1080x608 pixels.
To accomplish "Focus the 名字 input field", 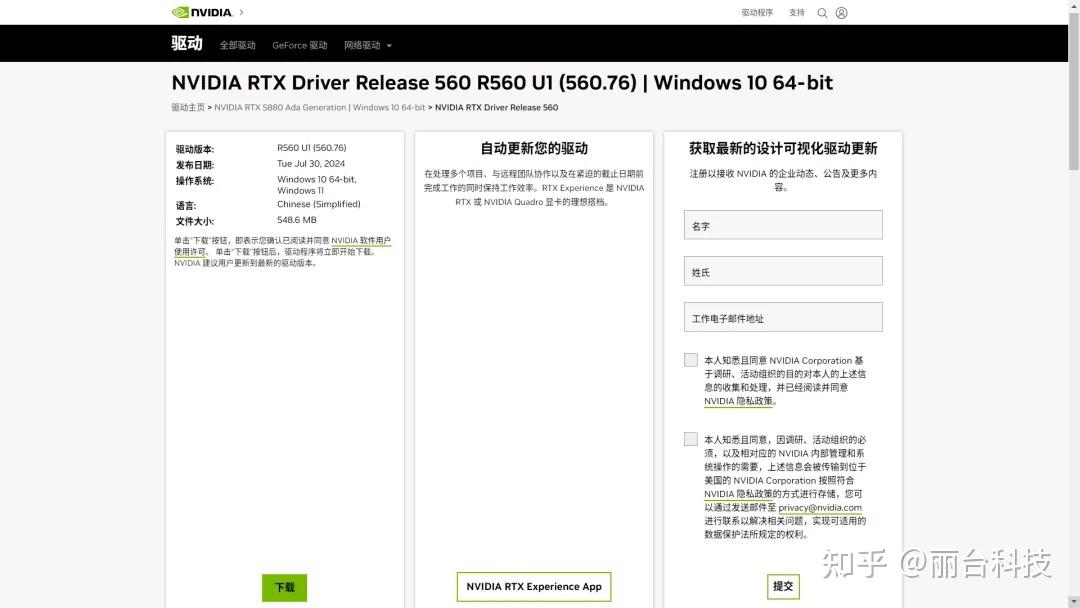I will 783,225.
